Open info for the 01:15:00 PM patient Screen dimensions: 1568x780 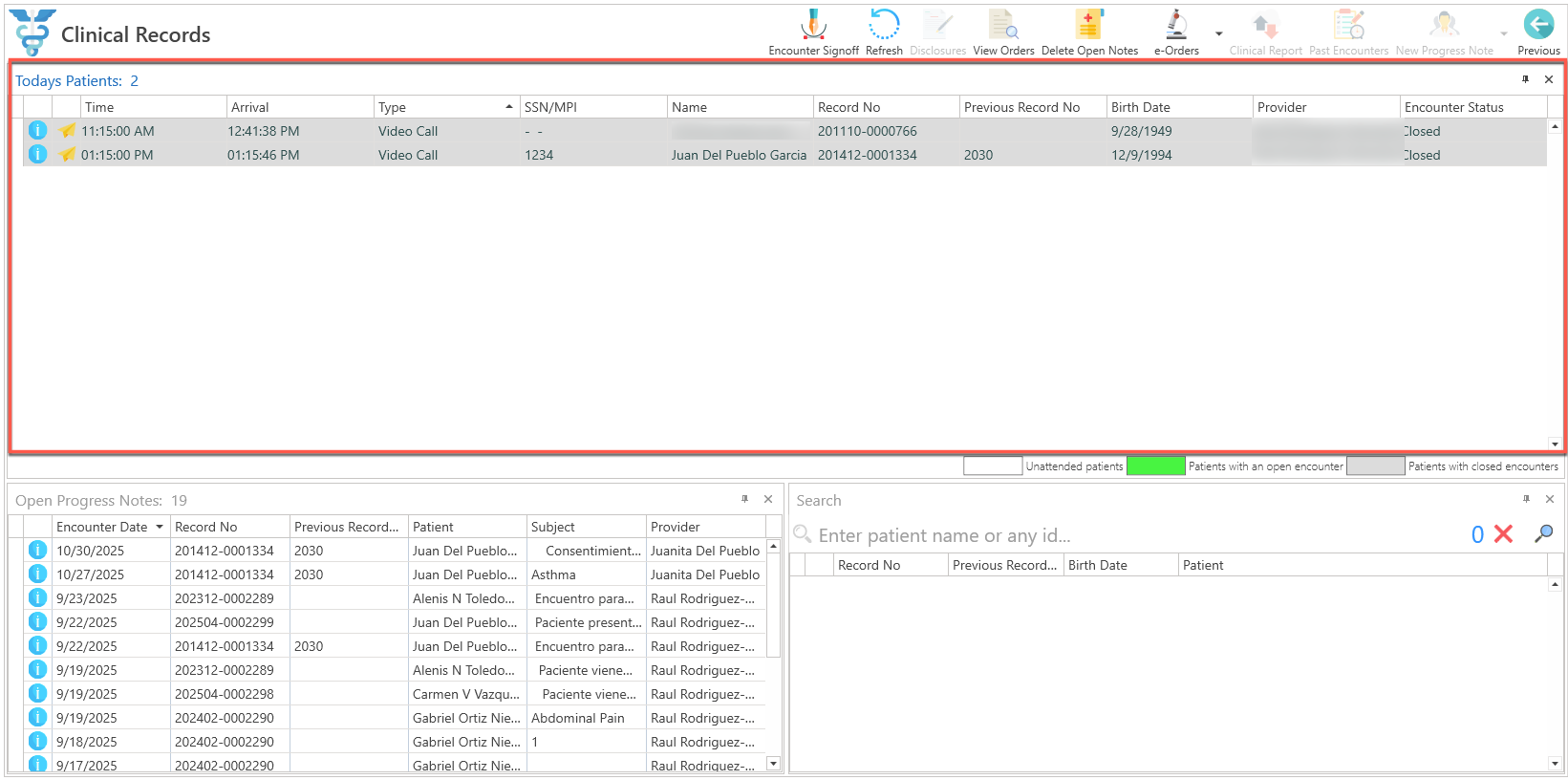[x=37, y=154]
